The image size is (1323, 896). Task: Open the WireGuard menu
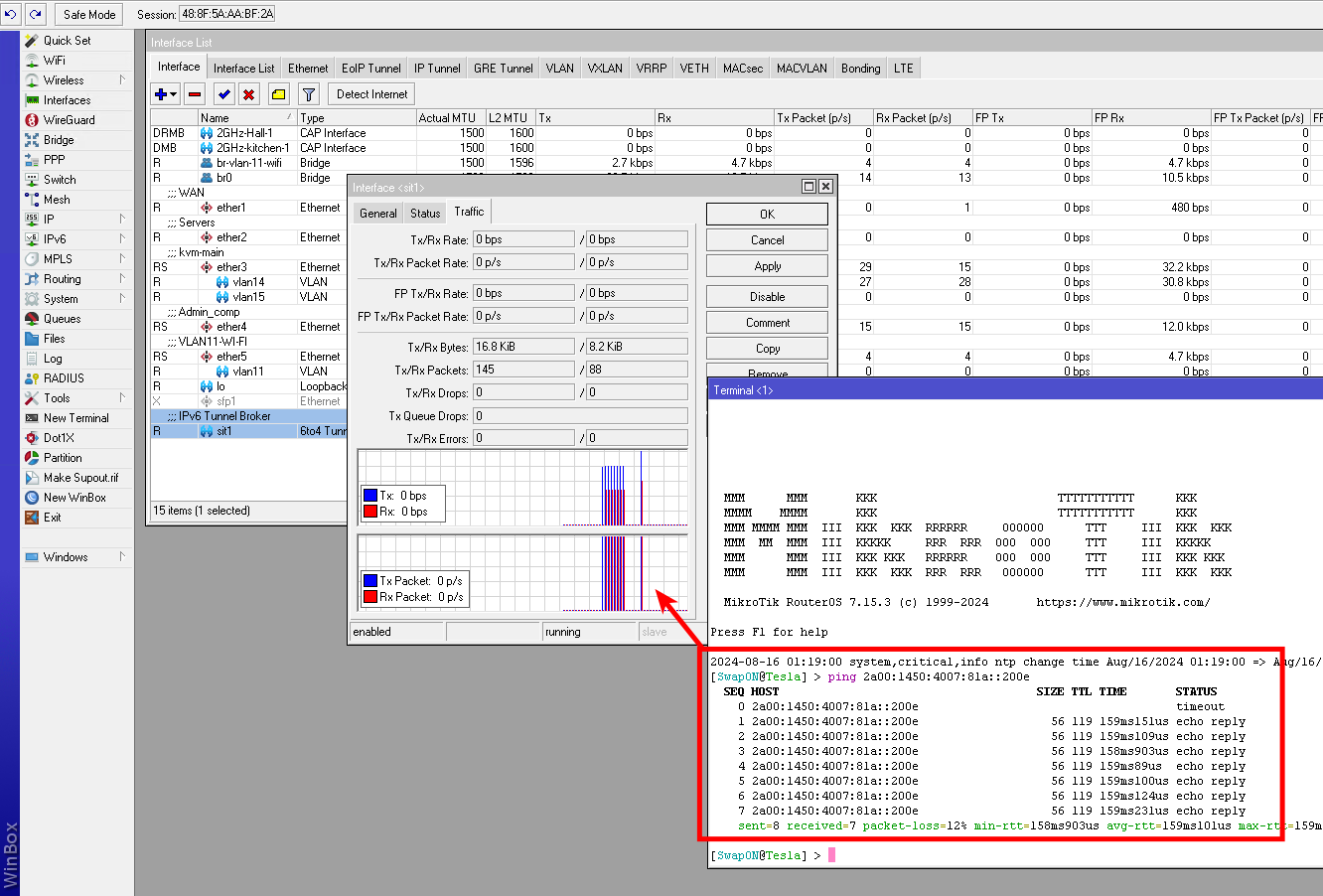[69, 120]
